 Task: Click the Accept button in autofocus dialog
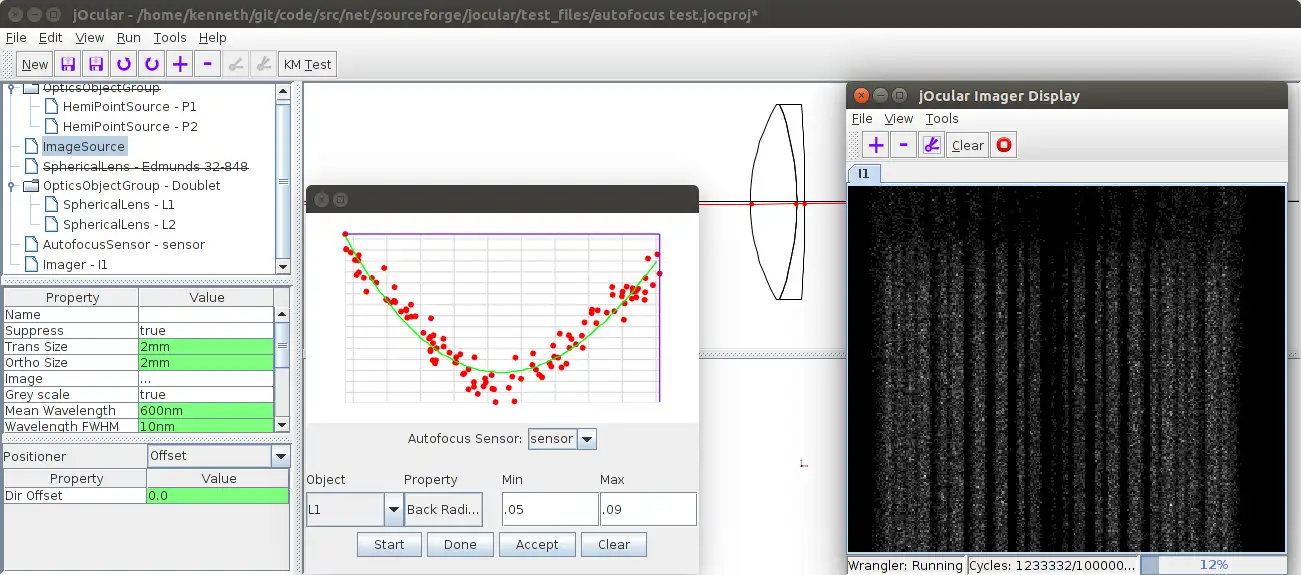(x=537, y=545)
